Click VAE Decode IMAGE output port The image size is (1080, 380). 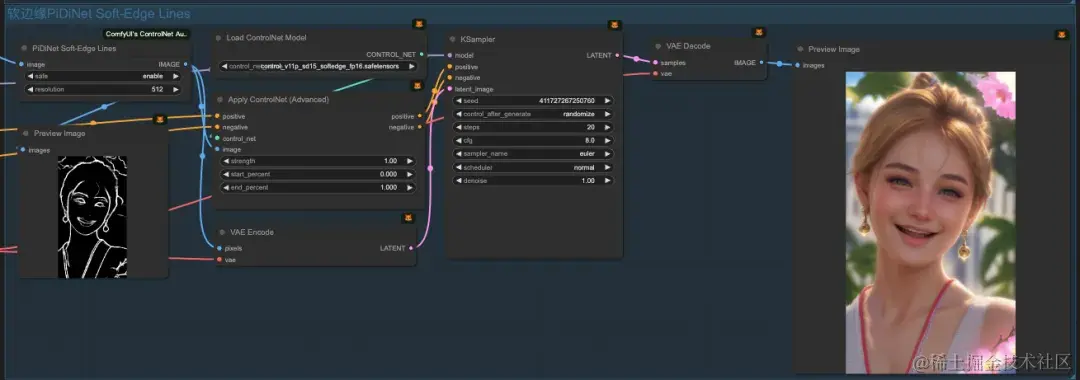pos(761,62)
